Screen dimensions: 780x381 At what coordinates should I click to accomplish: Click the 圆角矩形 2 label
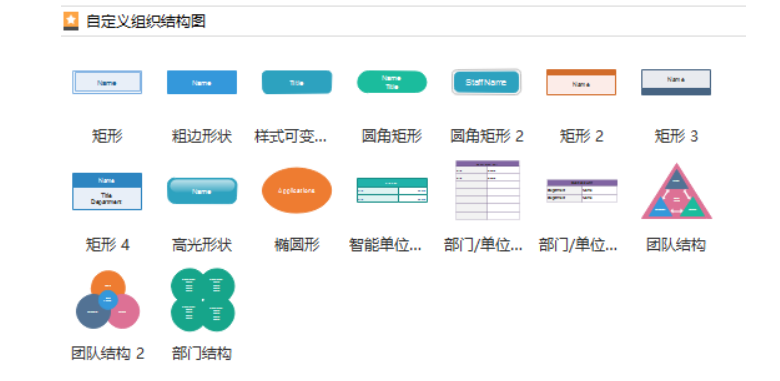pos(487,136)
